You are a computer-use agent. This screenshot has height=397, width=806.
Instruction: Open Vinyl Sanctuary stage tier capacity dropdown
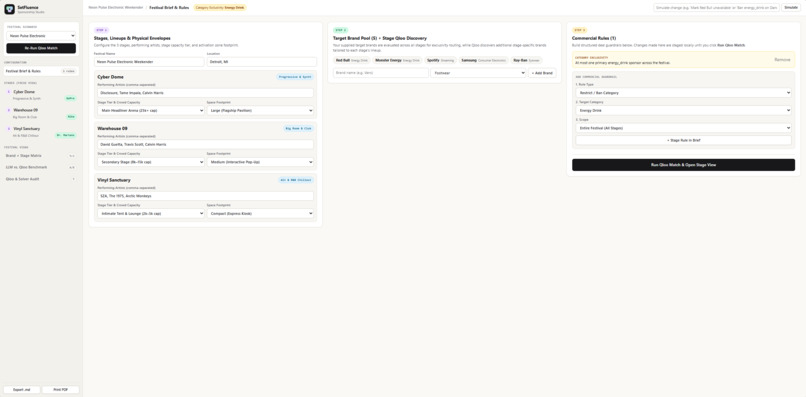click(151, 213)
